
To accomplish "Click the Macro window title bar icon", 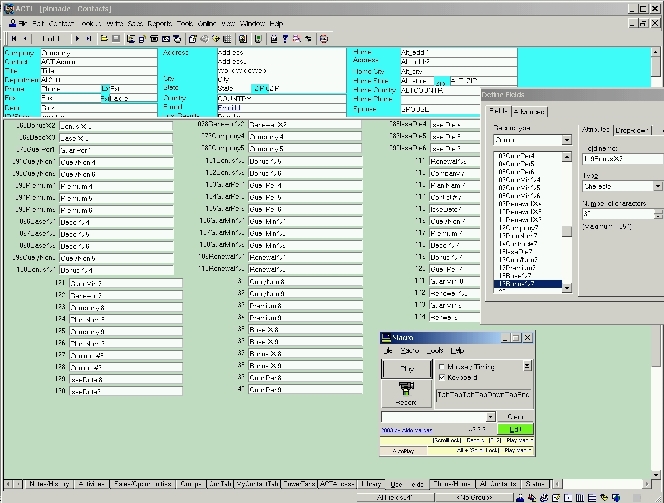I will (x=386, y=337).
